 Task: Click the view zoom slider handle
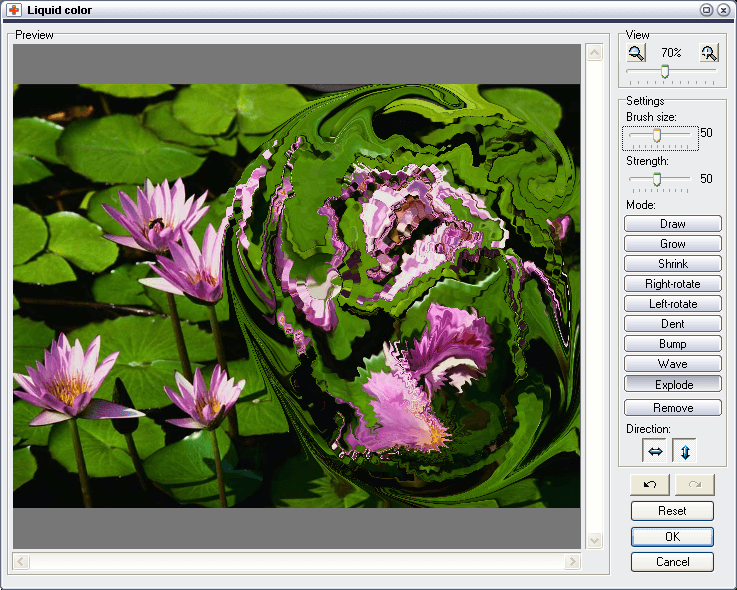pos(665,71)
